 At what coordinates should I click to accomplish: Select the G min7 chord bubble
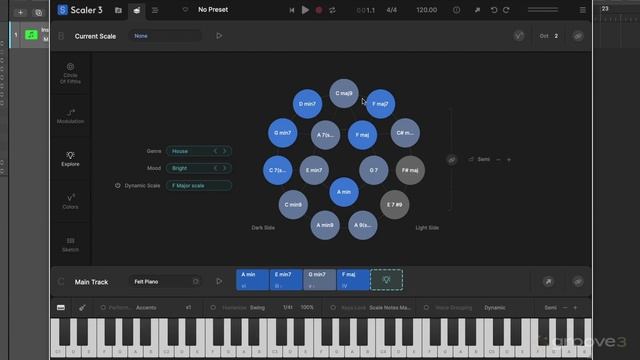pyautogui.click(x=282, y=133)
